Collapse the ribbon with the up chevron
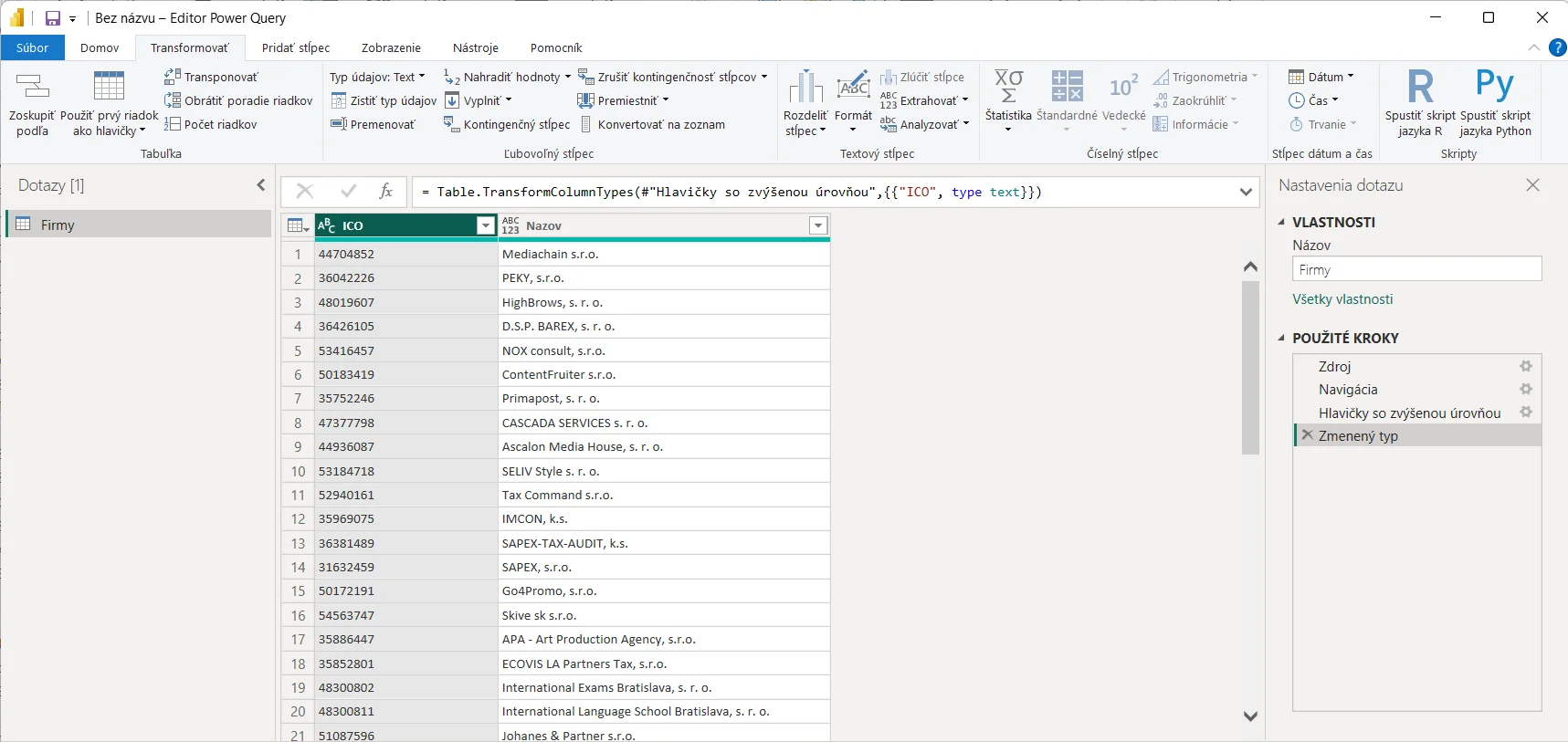The height and width of the screenshot is (742, 1568). pyautogui.click(x=1533, y=47)
